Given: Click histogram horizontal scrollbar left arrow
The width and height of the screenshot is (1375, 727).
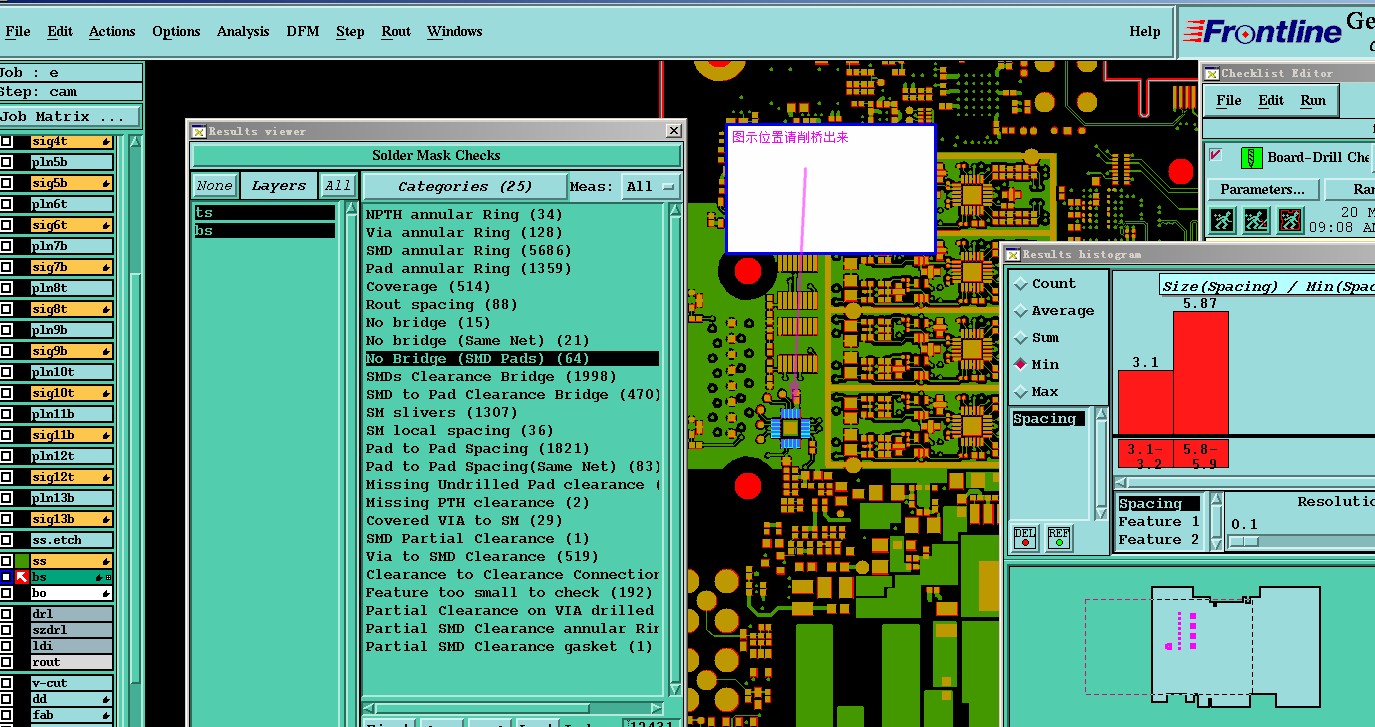Looking at the screenshot, I should pos(1122,483).
